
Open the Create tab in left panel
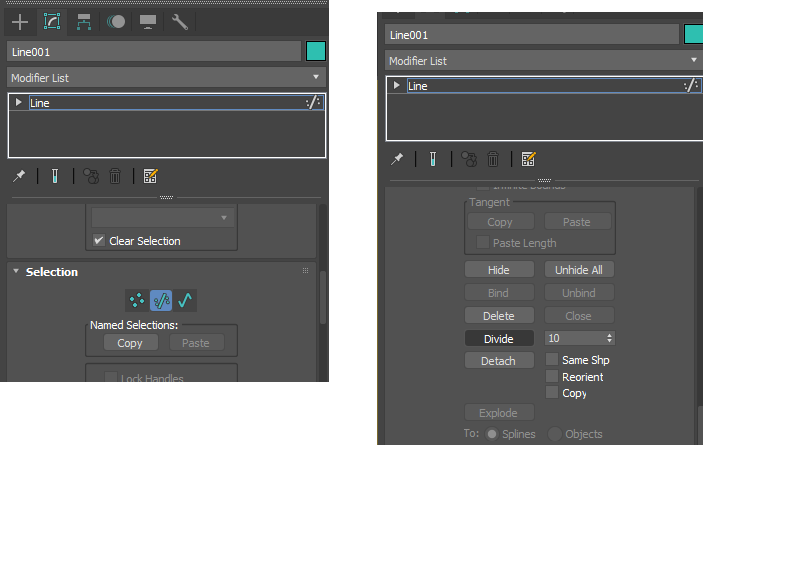point(20,22)
